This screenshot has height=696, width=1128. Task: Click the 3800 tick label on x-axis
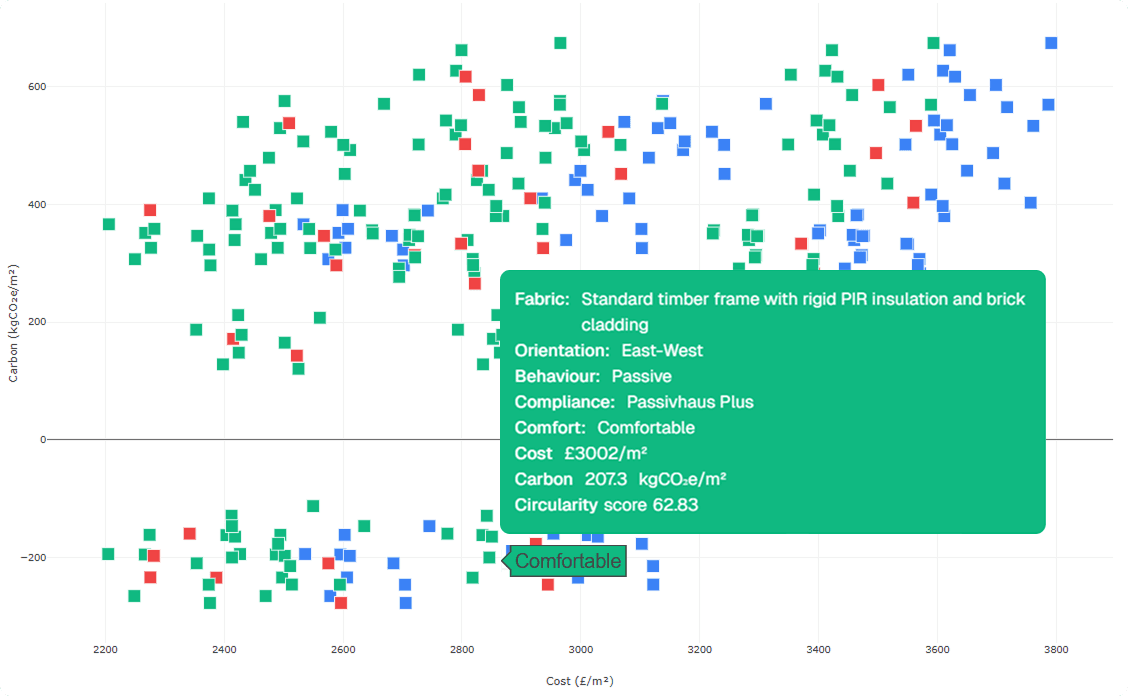[x=1055, y=649]
